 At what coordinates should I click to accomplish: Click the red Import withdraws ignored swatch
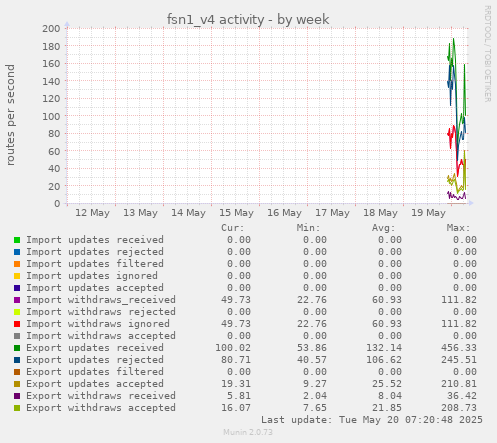[17, 324]
